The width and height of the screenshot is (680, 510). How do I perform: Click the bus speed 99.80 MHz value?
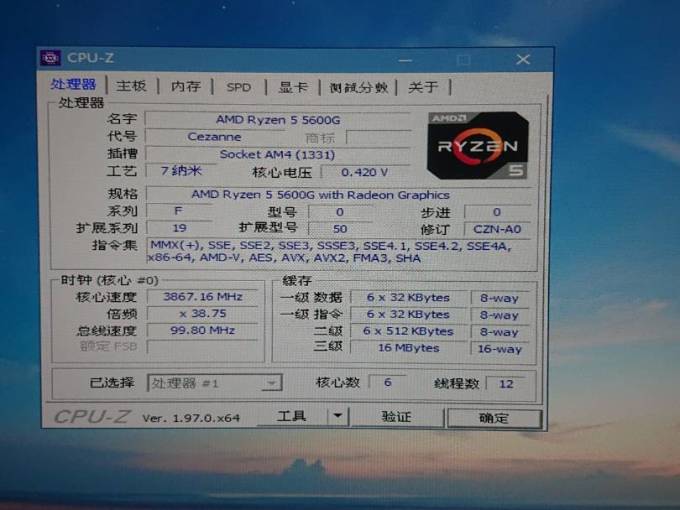click(203, 330)
